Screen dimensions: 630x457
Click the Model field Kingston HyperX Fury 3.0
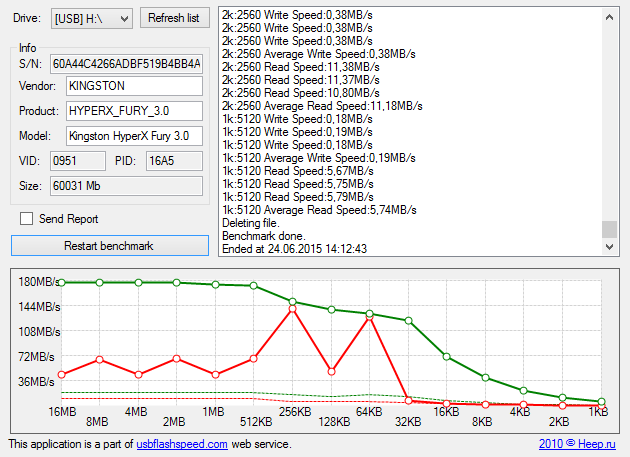(134, 136)
